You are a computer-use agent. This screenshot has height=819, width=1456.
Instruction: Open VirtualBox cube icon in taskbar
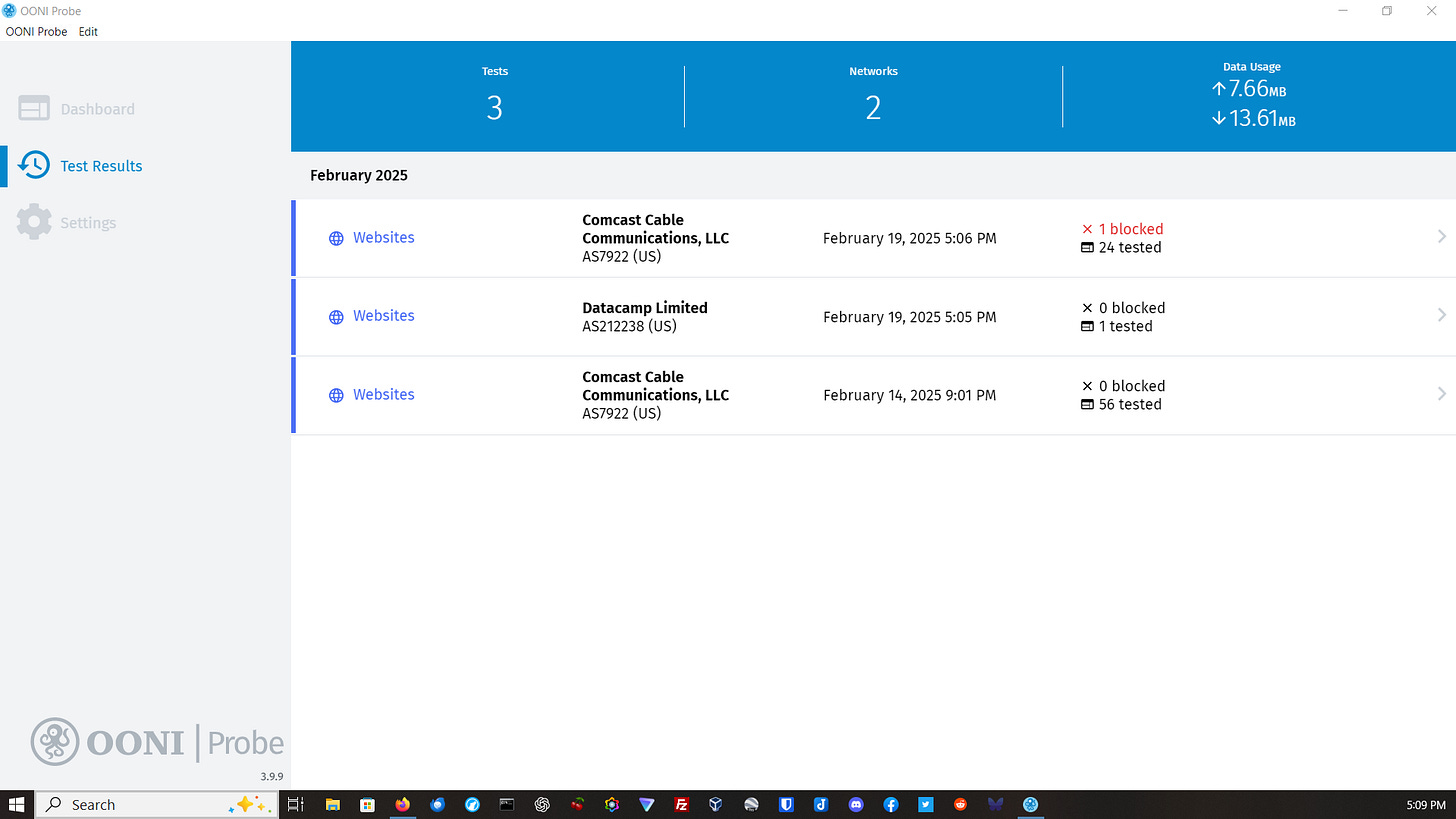(716, 804)
